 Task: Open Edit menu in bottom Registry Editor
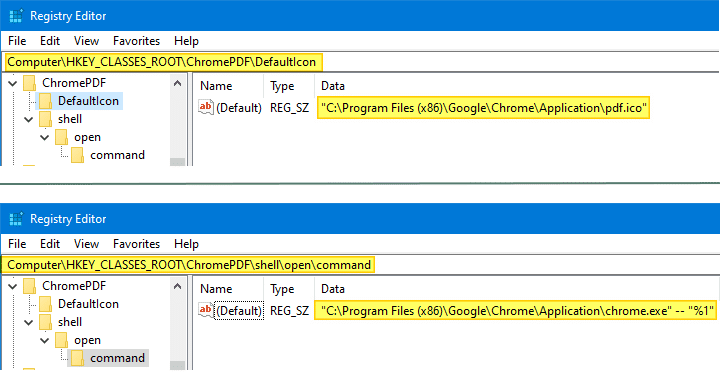tap(50, 244)
